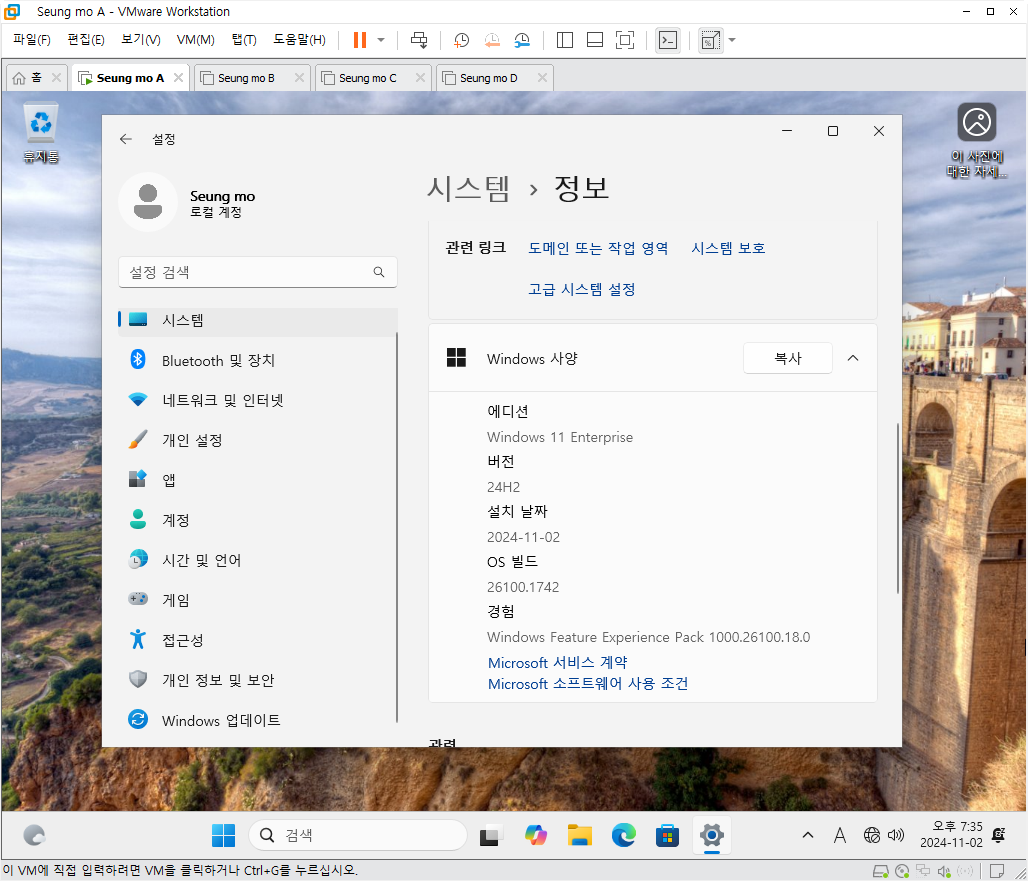Open the 보기(V) menu
Screen dimensions: 1028x881
pos(140,39)
